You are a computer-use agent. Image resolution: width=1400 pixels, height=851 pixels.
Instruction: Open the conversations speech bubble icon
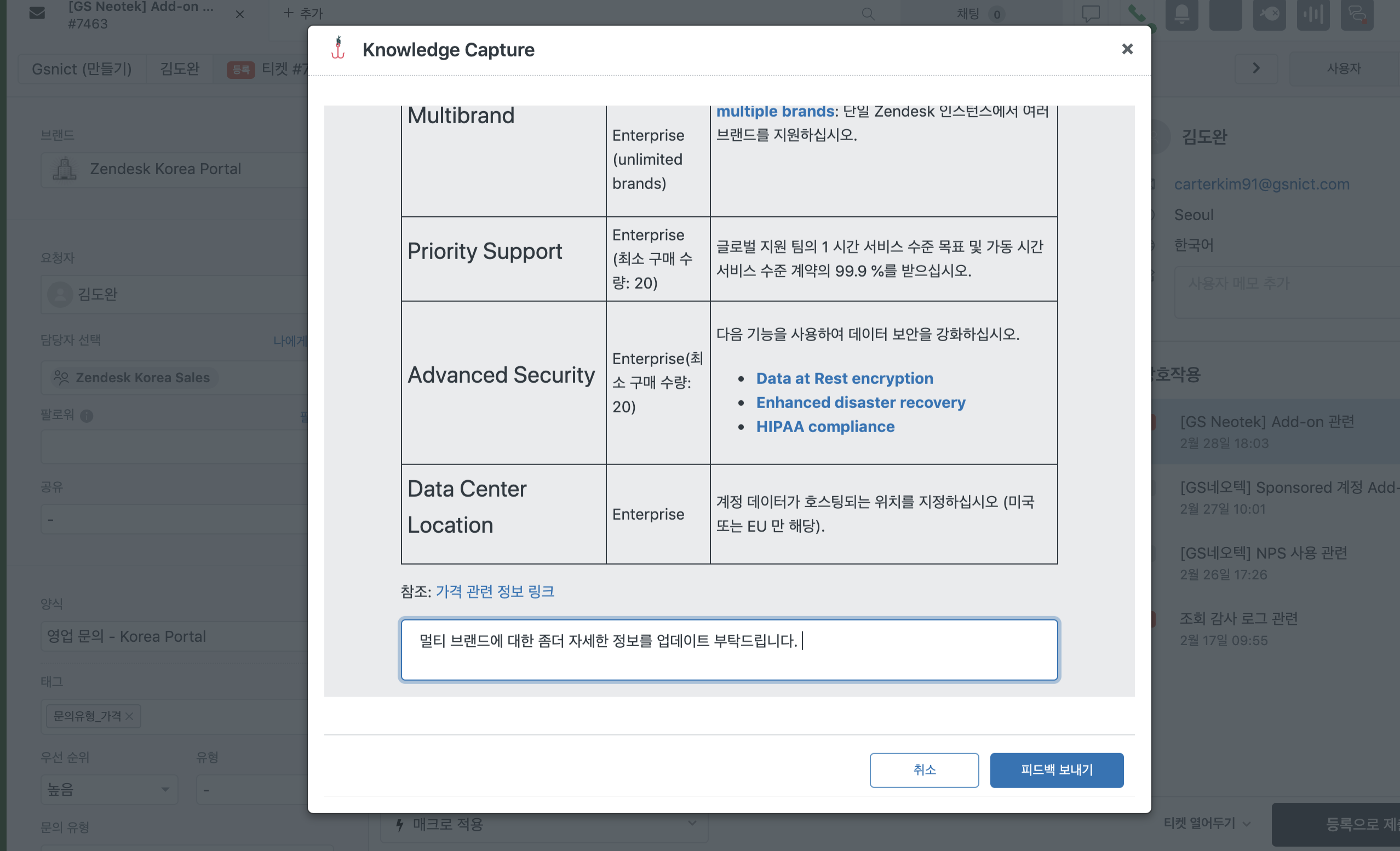click(x=1091, y=14)
